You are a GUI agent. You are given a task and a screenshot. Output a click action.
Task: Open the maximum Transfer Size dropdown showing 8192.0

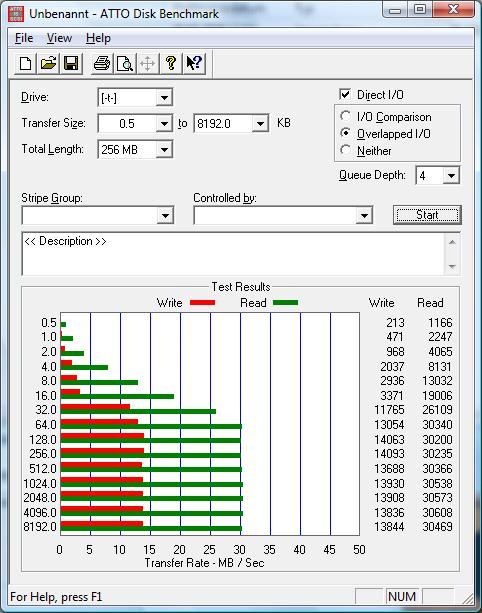coord(260,124)
